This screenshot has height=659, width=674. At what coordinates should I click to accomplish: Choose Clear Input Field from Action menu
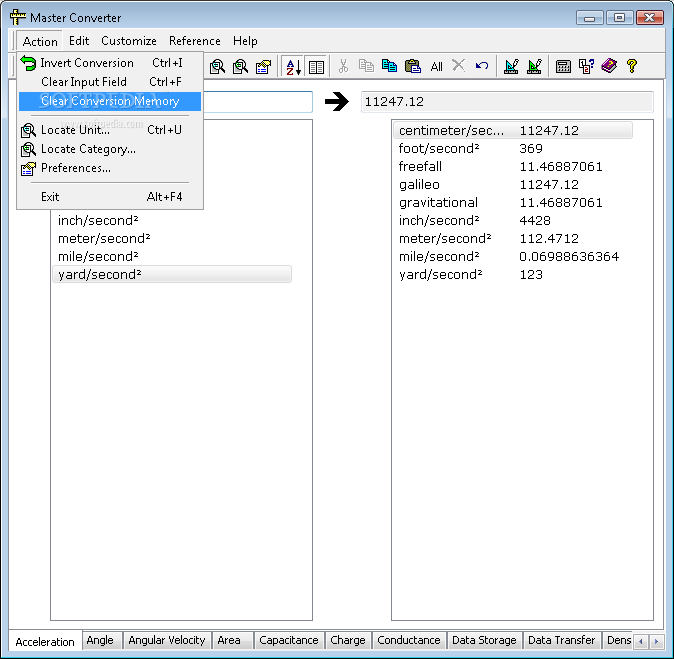[x=110, y=82]
